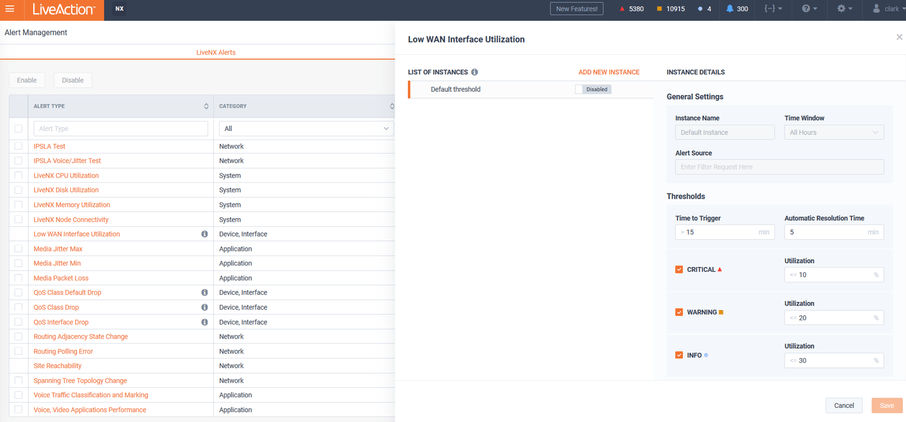The width and height of the screenshot is (906, 422).
Task: Select the Default threshold instance row
Action: [530, 90]
